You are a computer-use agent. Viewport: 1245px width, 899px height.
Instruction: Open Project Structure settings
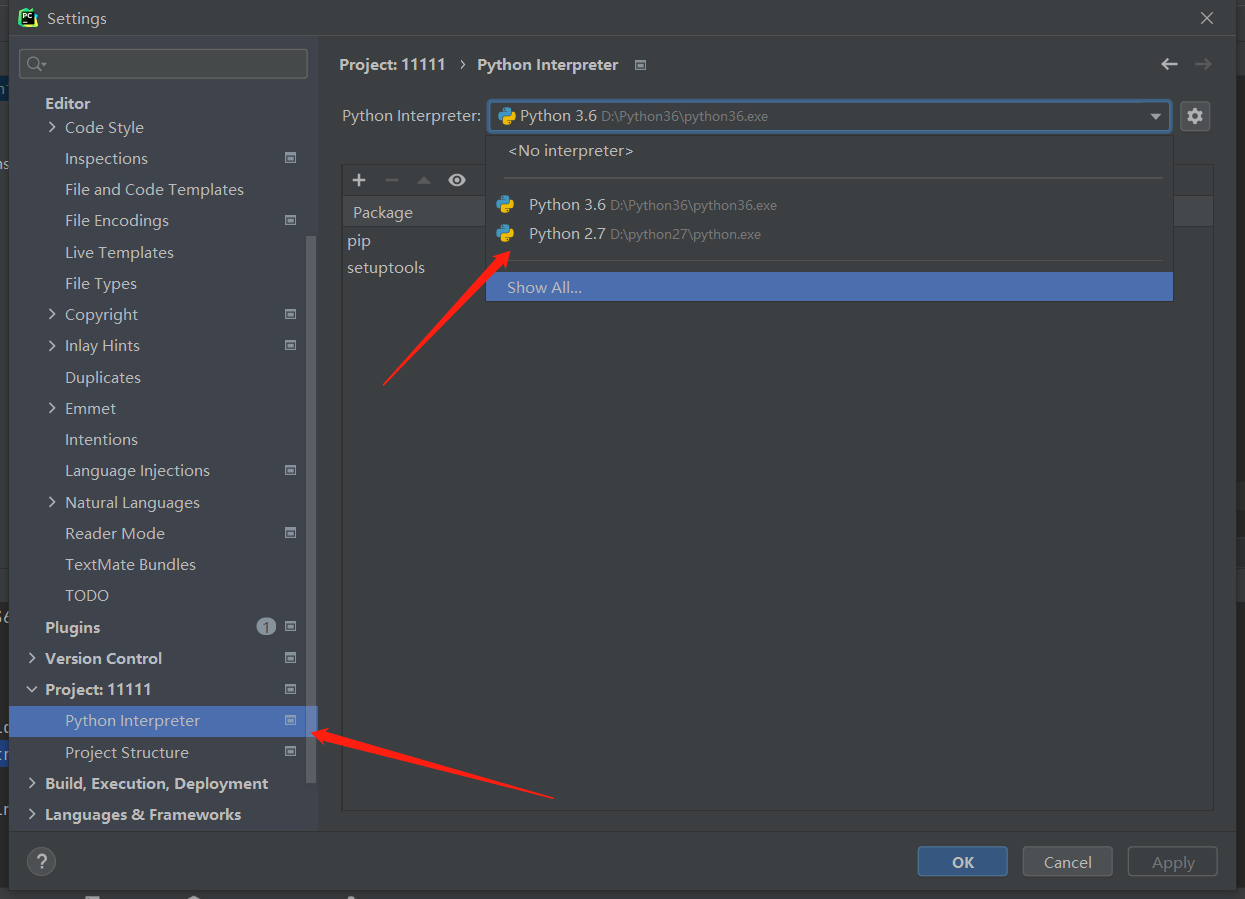127,752
